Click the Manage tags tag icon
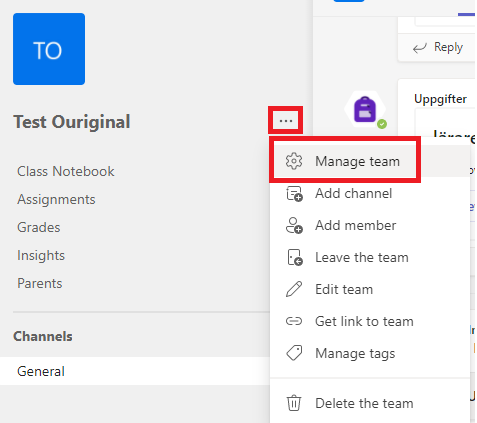Screen dimensions: 477x423 294,353
